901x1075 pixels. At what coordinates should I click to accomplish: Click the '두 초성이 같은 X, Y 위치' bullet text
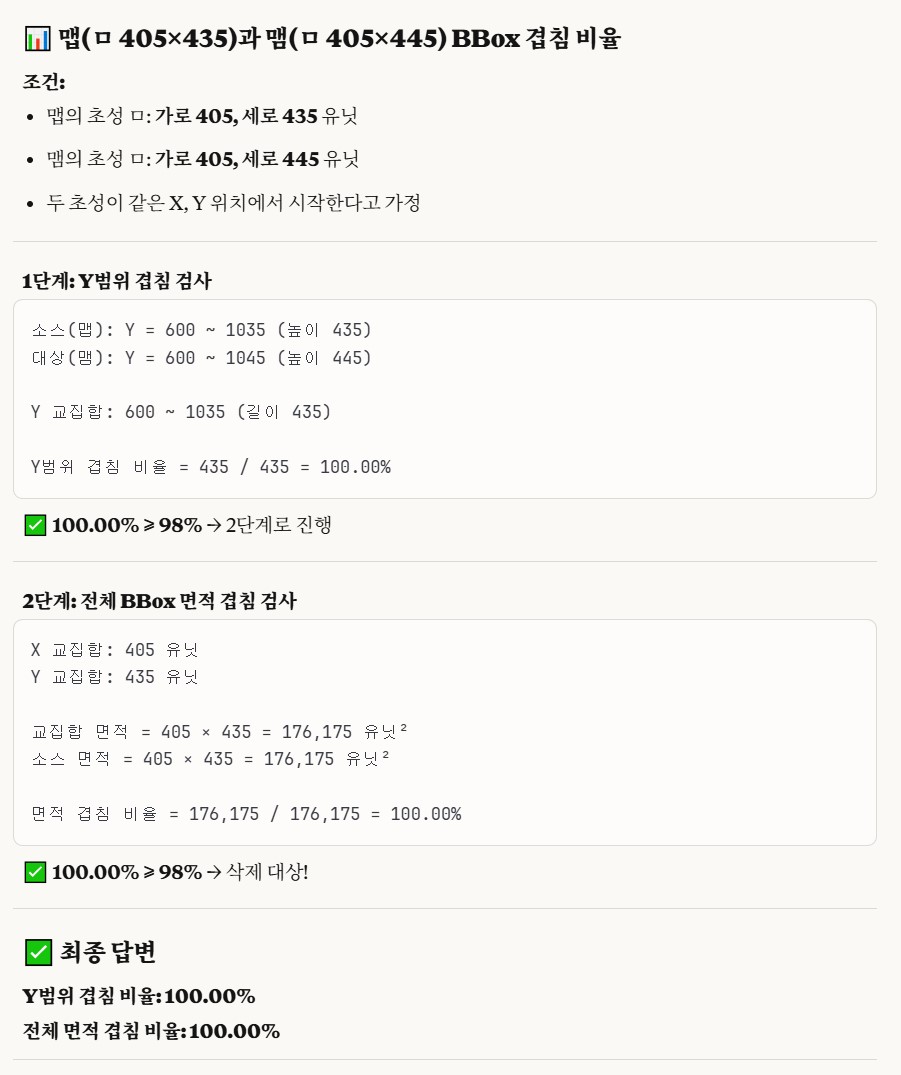click(233, 203)
